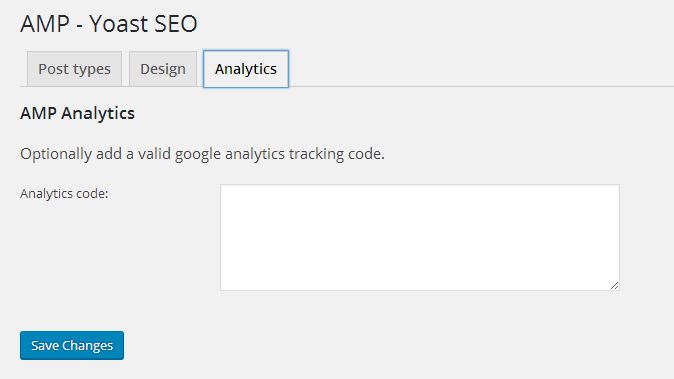Open the Design tab
Viewport: 674px width, 379px height.
[163, 69]
